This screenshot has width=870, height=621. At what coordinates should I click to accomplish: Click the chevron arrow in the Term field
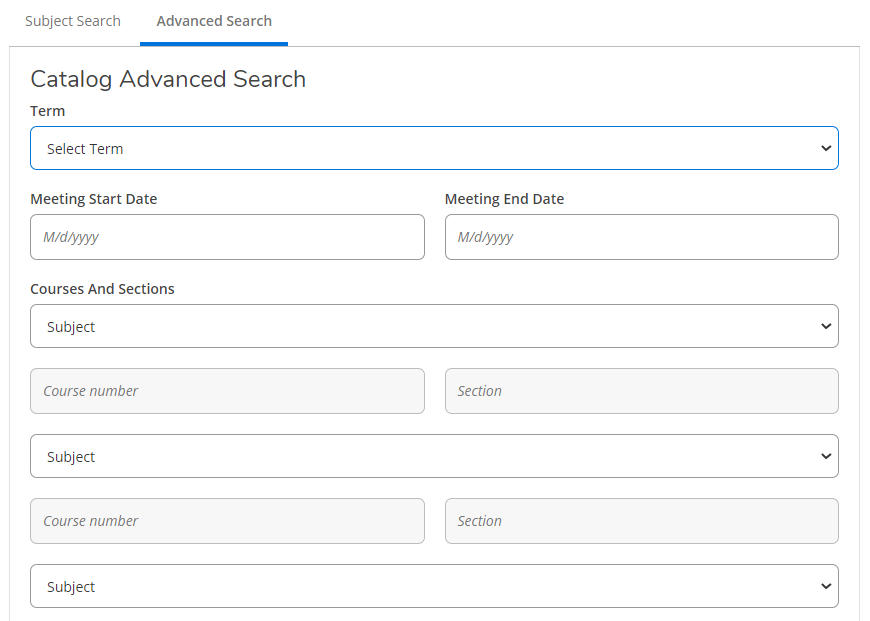point(825,148)
